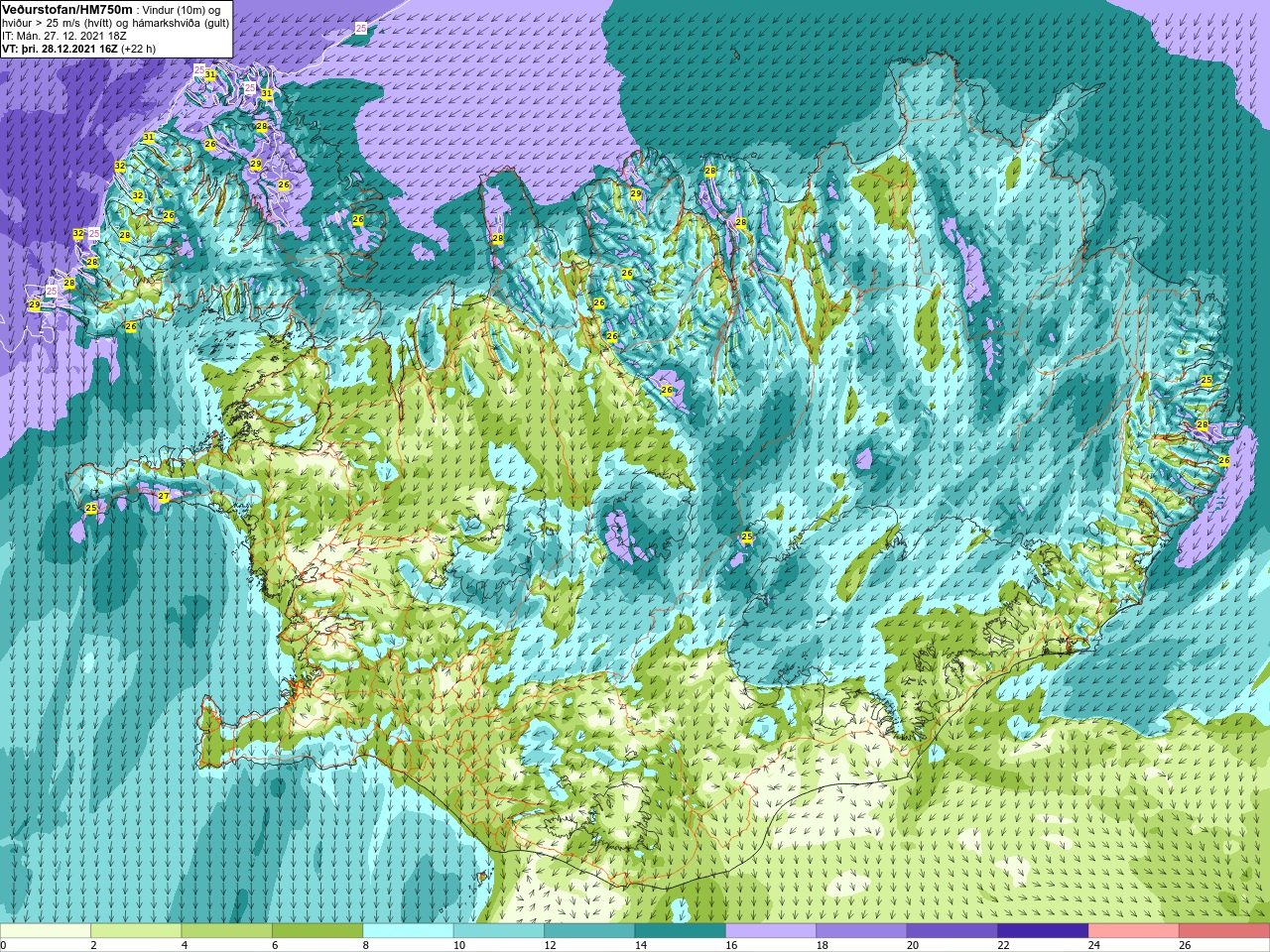Select the lavender 16–18 m/s legend swatch
1270x952 pixels.
pyautogui.click(x=771, y=931)
